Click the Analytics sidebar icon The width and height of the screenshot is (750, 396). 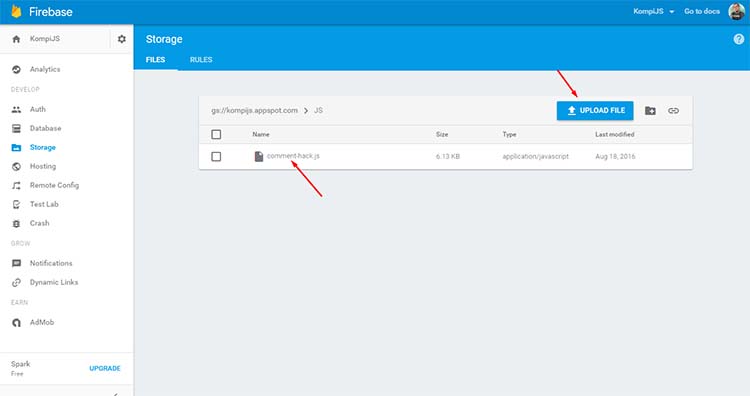16,69
